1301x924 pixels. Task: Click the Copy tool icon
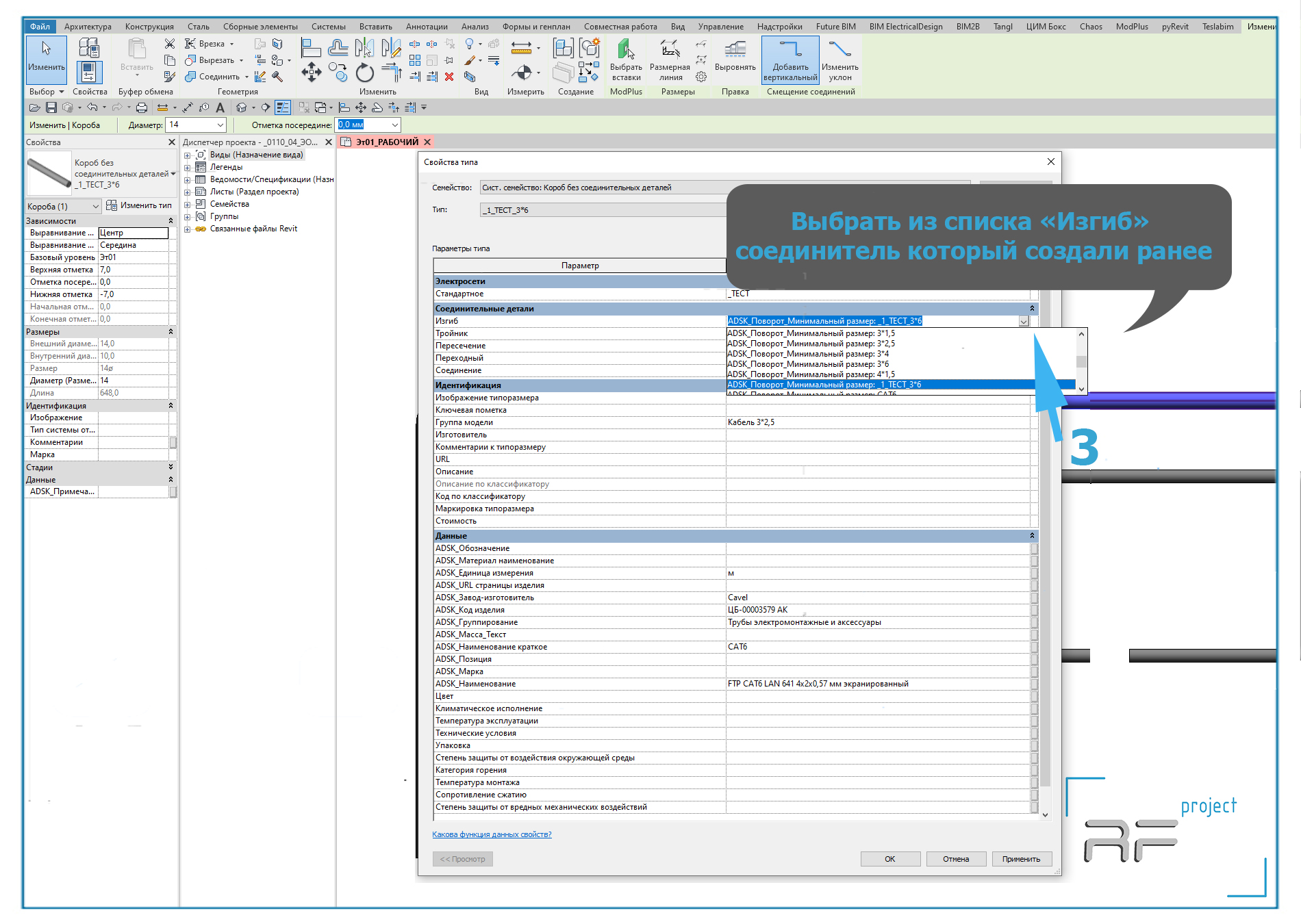click(338, 71)
